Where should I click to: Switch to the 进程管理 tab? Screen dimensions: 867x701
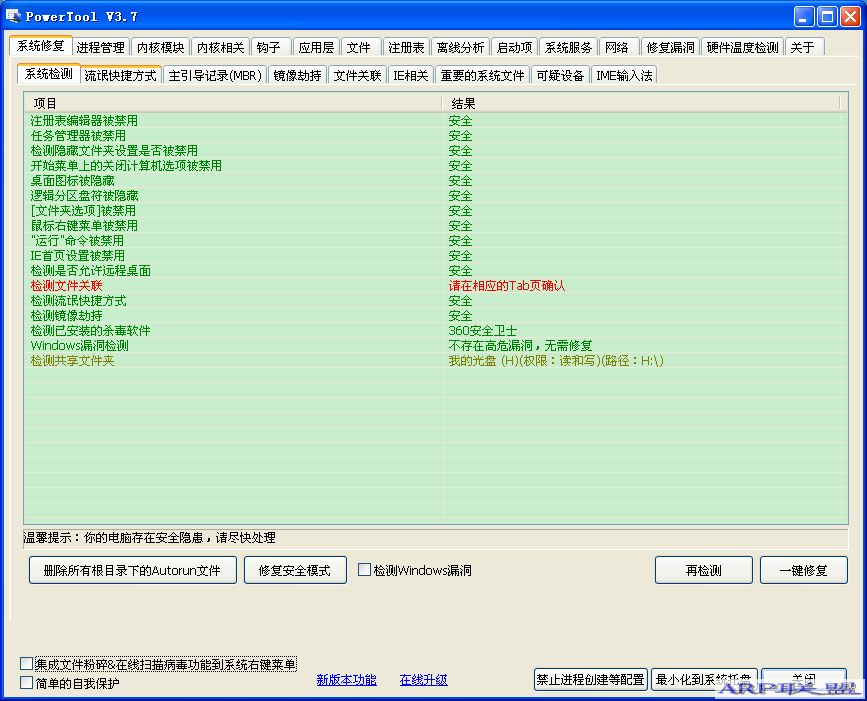pos(101,45)
